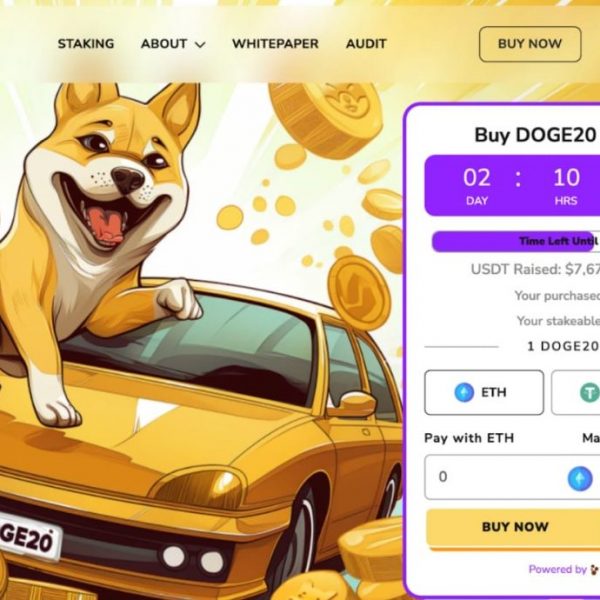Expand the ABOUT dropdown chevron

pyautogui.click(x=200, y=45)
